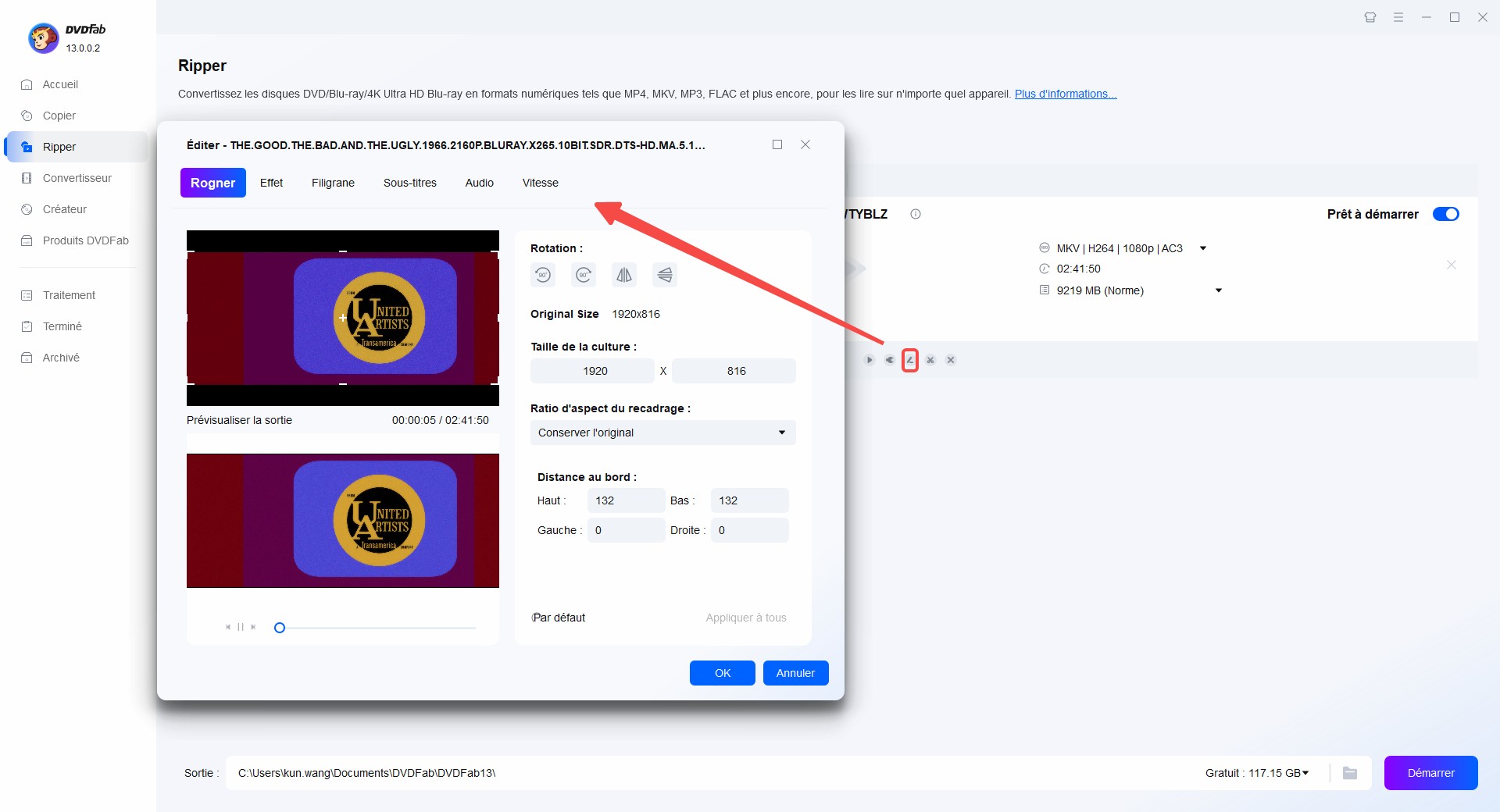The image size is (1500, 812).
Task: Click Droite distance field
Action: (x=750, y=530)
